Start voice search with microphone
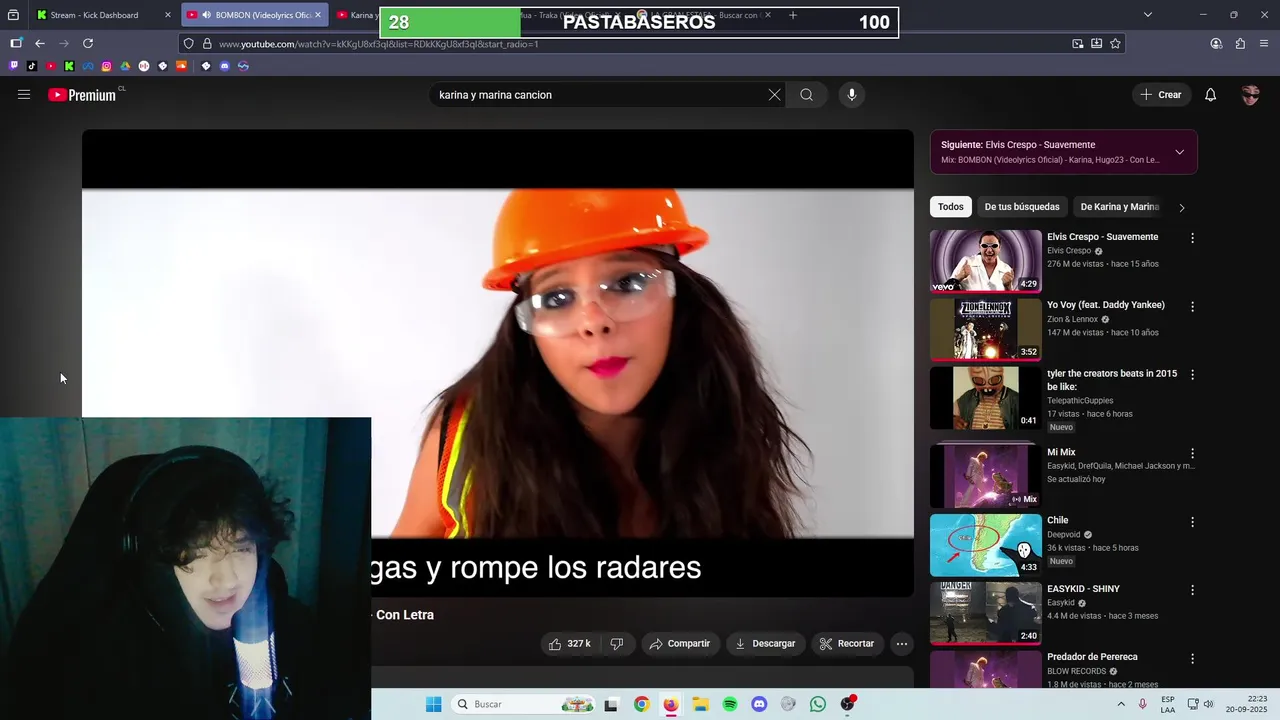 [x=851, y=95]
